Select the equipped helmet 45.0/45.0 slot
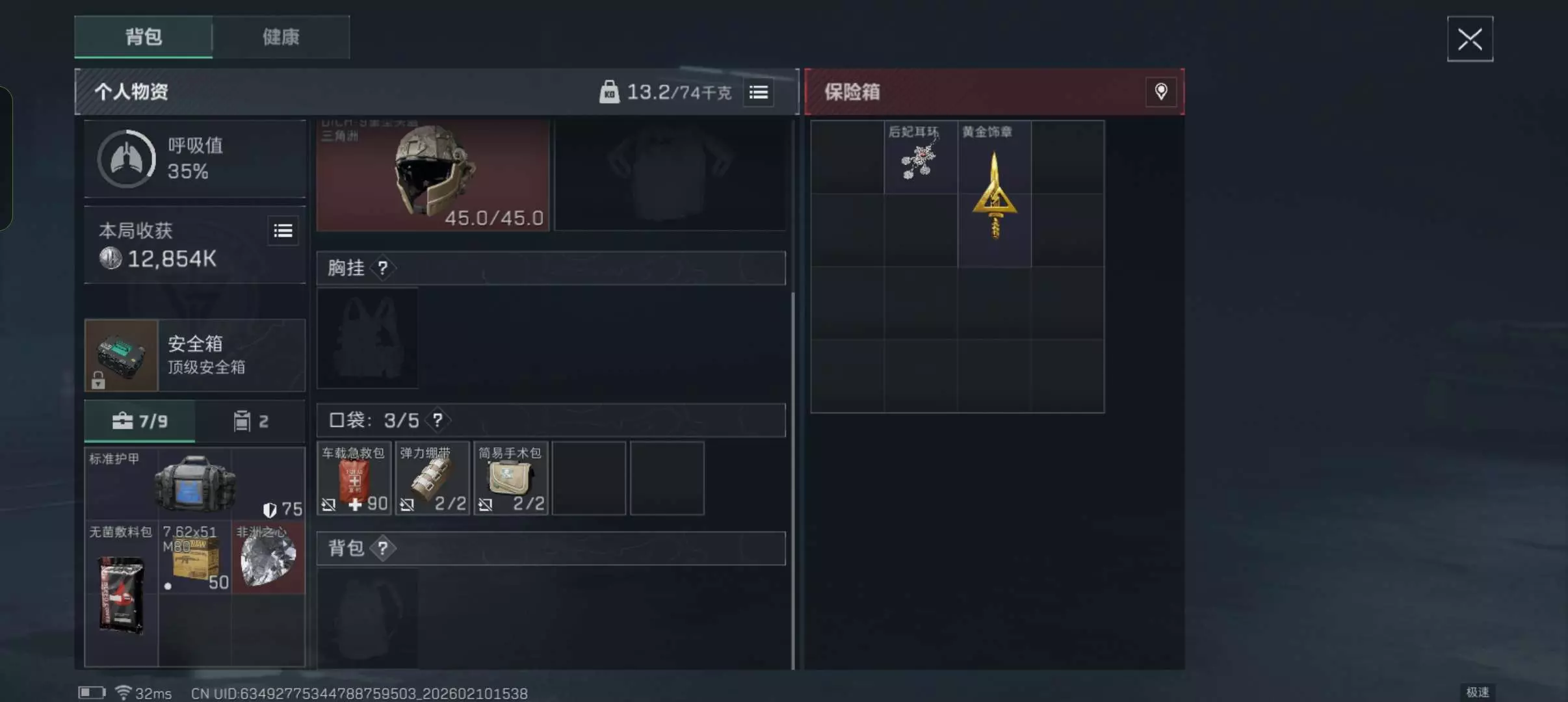The image size is (1568, 702). pyautogui.click(x=433, y=175)
